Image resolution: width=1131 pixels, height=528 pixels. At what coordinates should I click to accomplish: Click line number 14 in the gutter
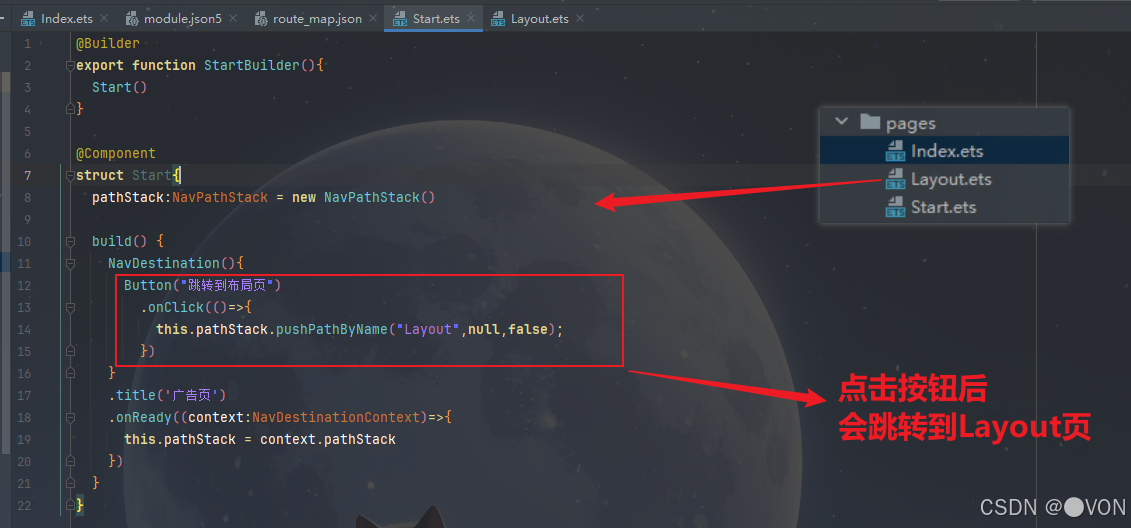point(24,330)
